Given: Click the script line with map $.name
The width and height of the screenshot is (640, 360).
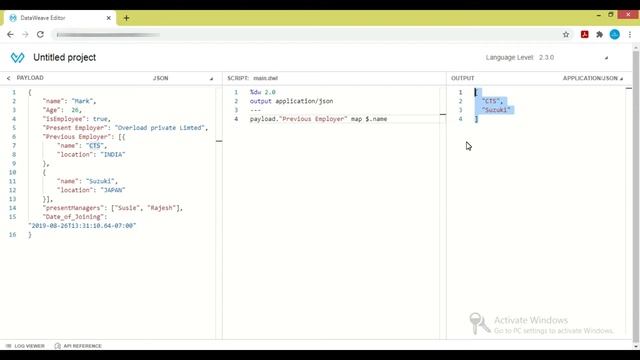Looking at the screenshot, I should click(x=318, y=119).
